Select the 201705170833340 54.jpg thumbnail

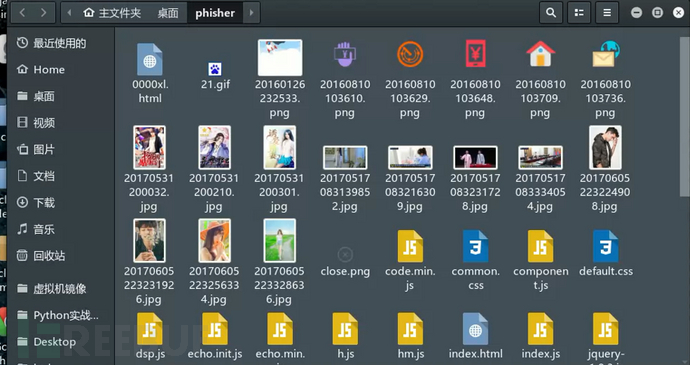click(540, 158)
